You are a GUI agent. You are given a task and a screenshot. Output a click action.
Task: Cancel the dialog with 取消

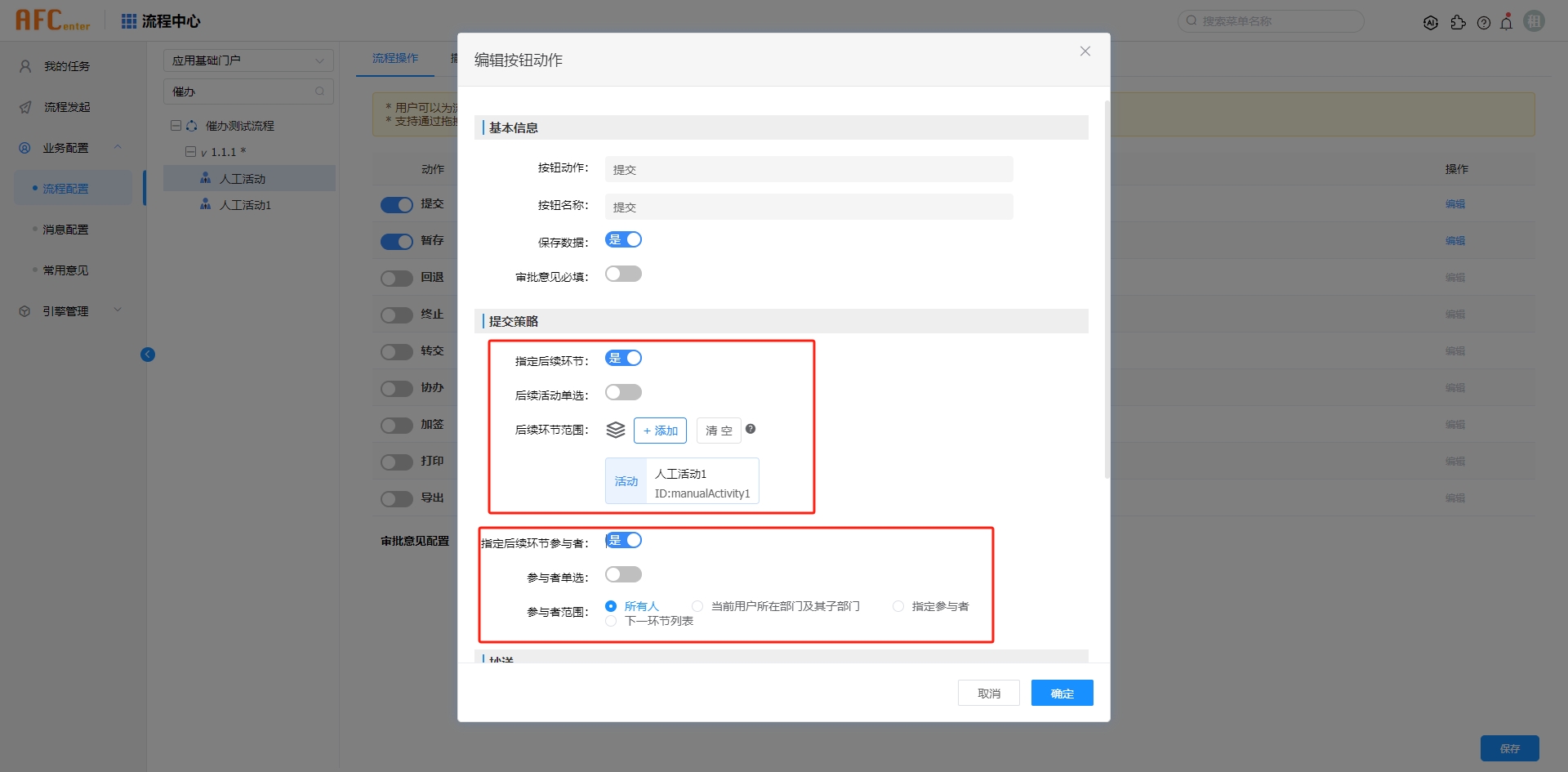coord(989,693)
